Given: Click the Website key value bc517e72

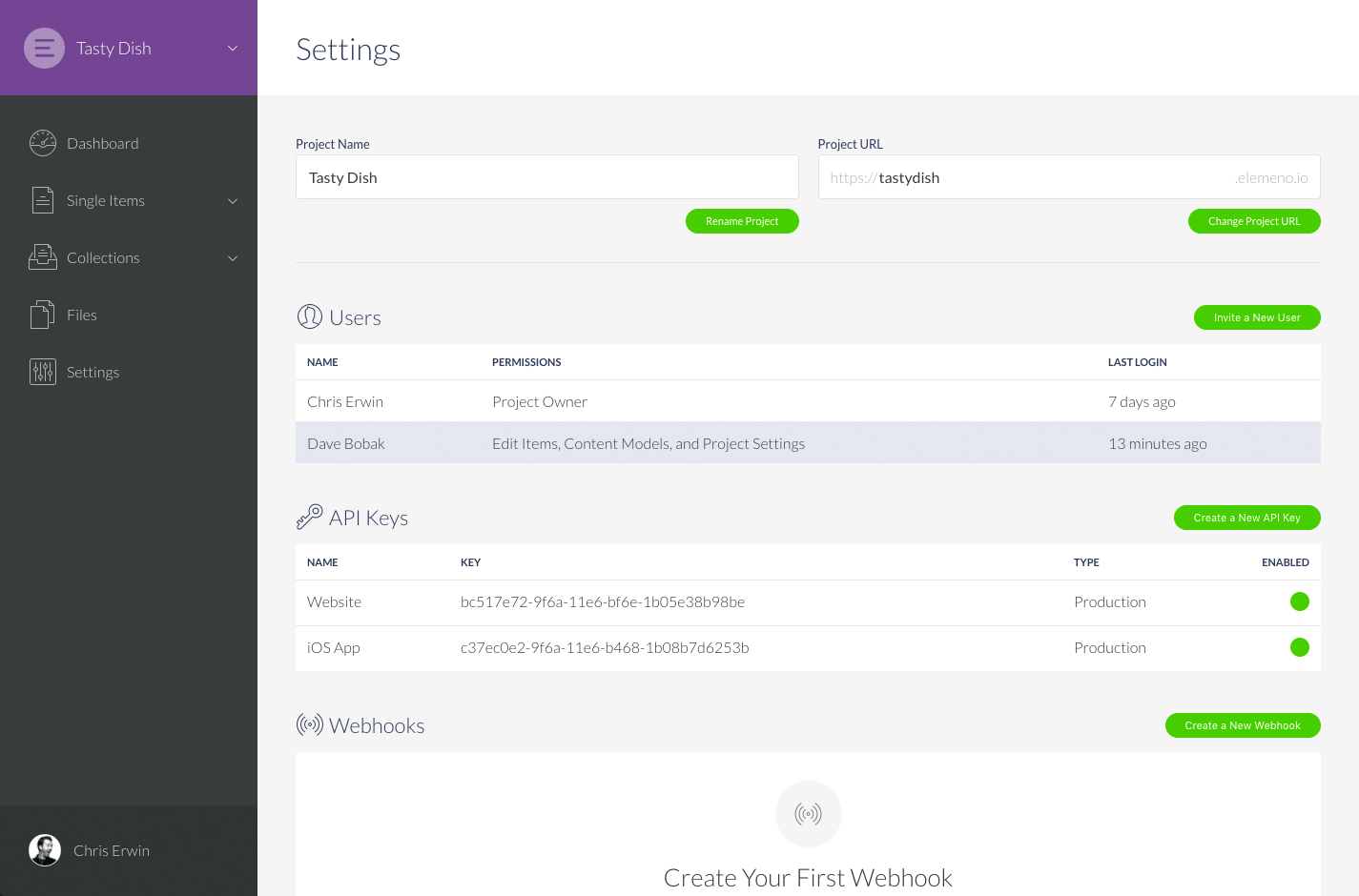Looking at the screenshot, I should click(603, 601).
